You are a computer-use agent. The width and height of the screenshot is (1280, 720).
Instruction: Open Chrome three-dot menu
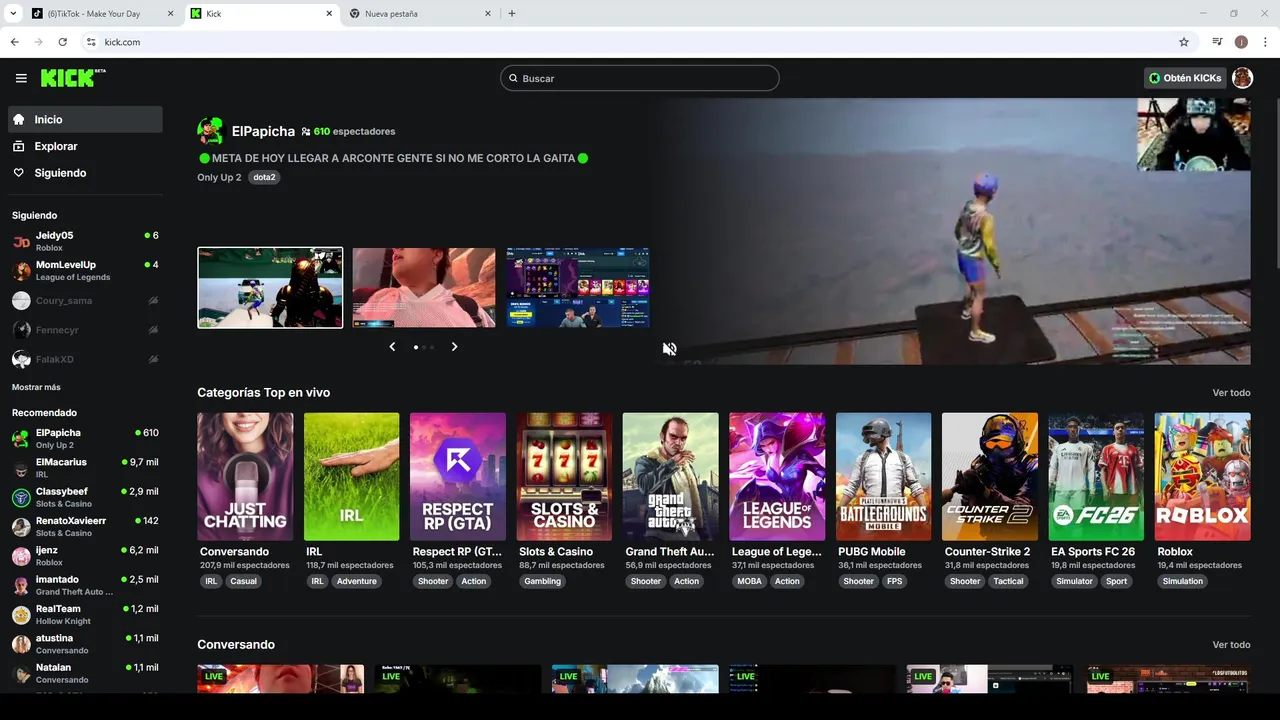tap(1266, 42)
